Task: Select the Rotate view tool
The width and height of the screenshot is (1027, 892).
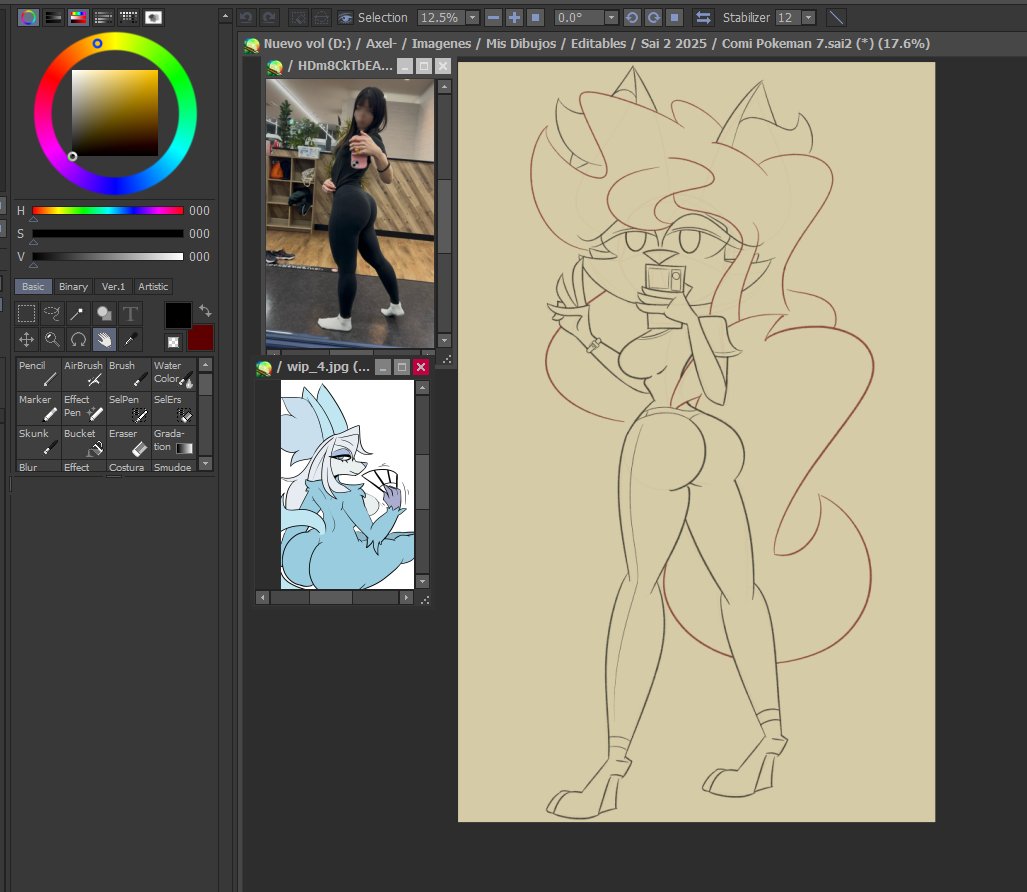Action: pyautogui.click(x=78, y=339)
